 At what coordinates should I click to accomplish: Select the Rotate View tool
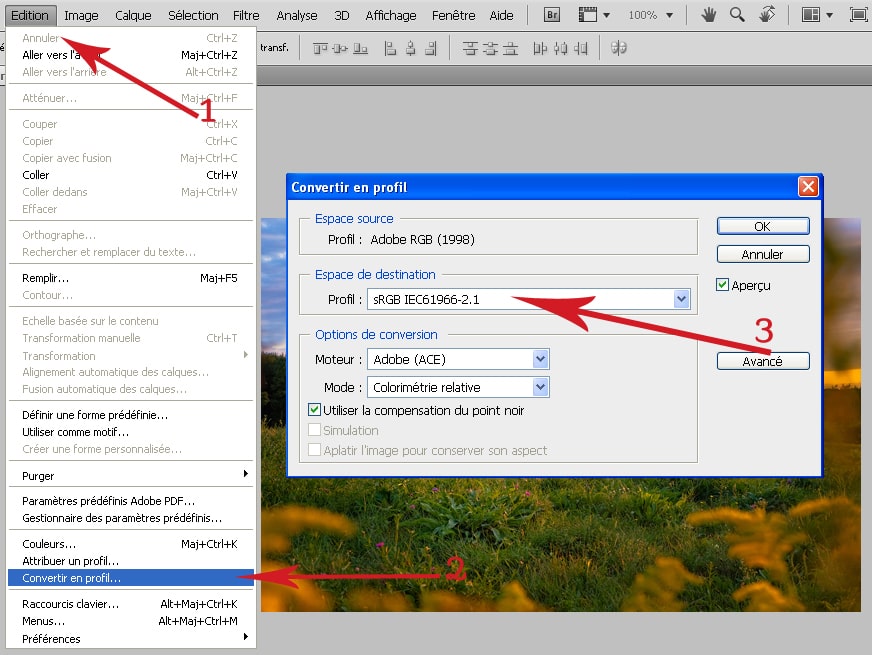click(x=767, y=15)
